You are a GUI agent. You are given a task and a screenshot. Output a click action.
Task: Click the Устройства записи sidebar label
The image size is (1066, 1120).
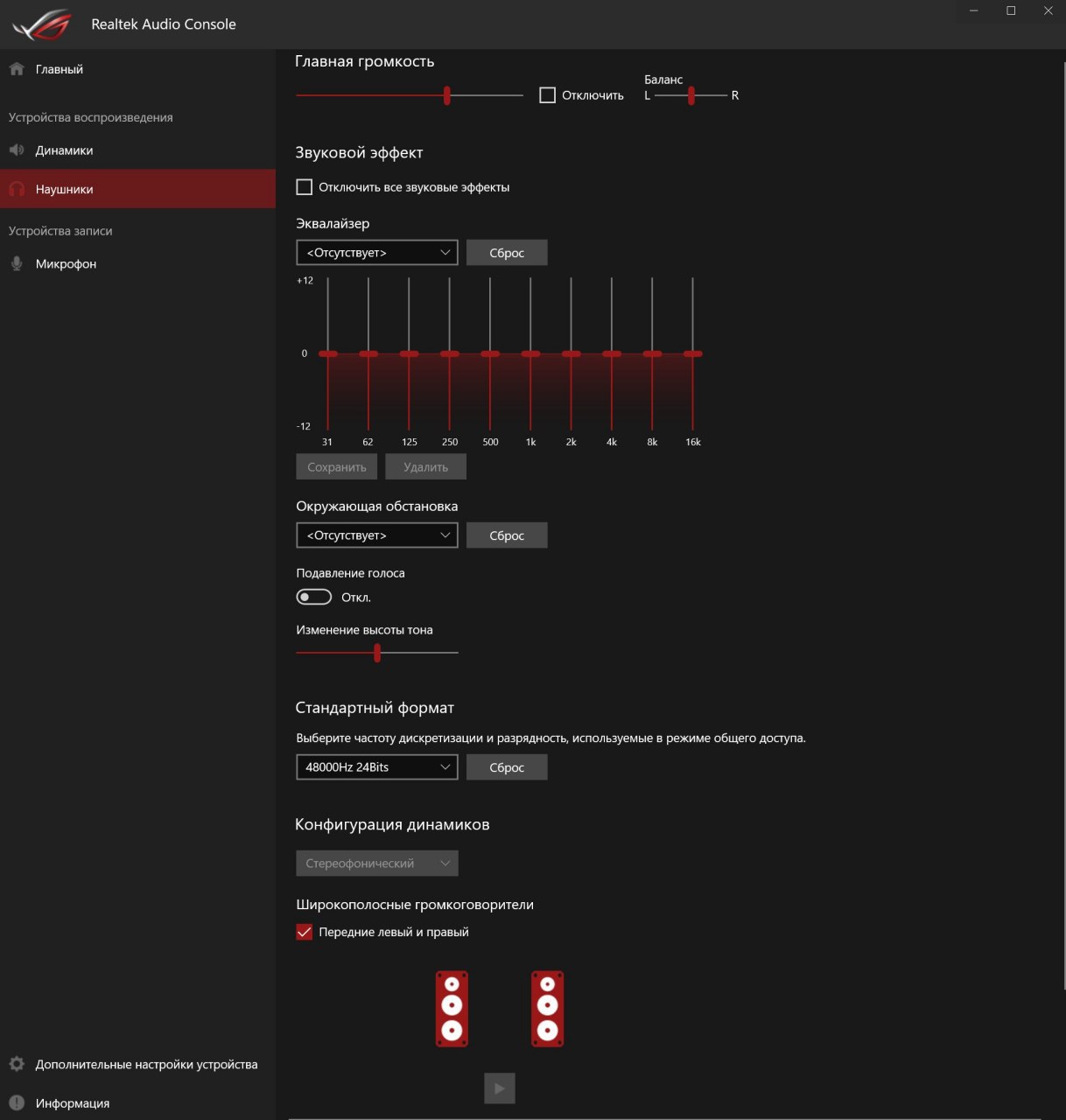click(60, 231)
